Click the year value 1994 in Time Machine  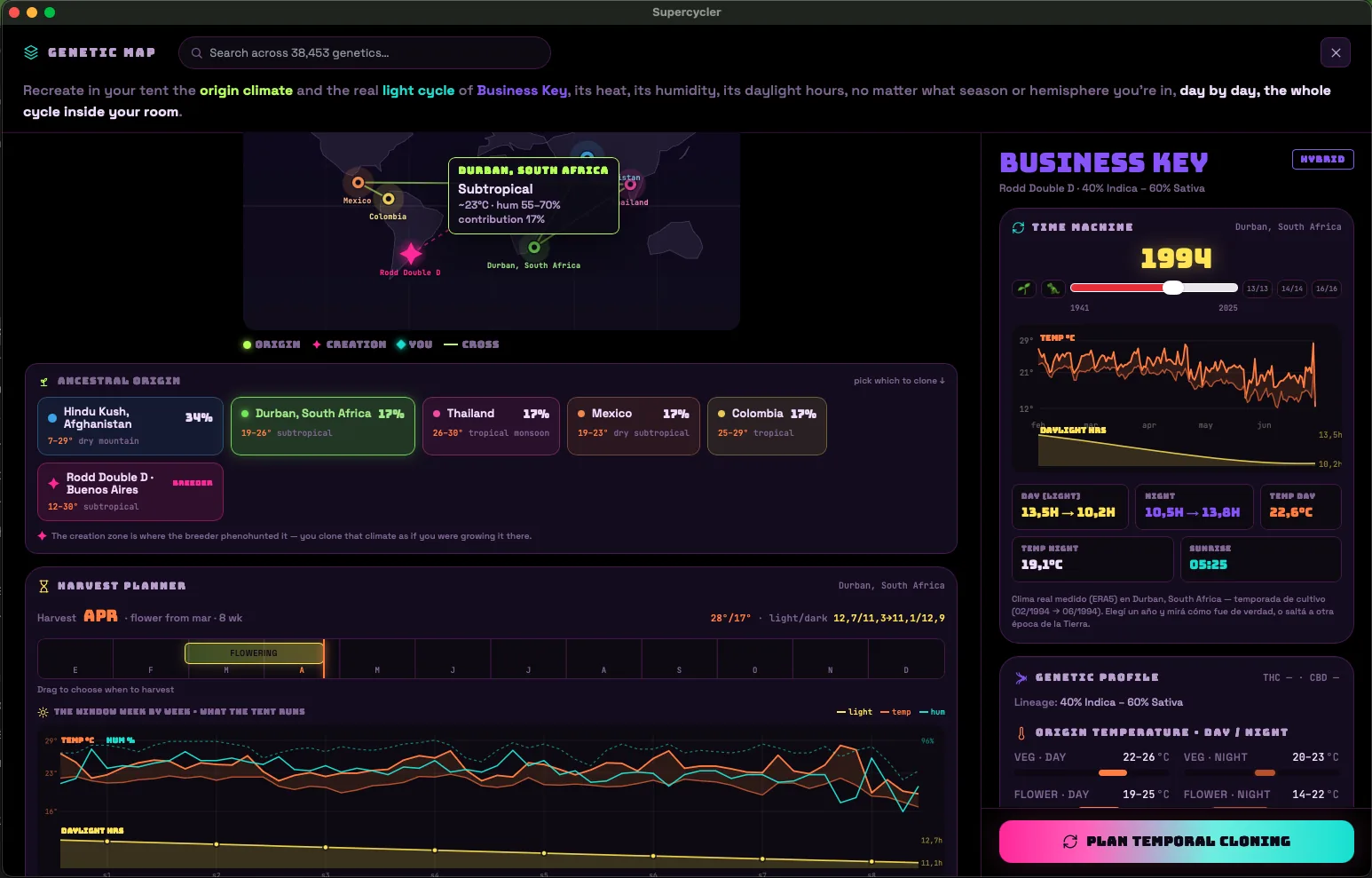coord(1176,258)
